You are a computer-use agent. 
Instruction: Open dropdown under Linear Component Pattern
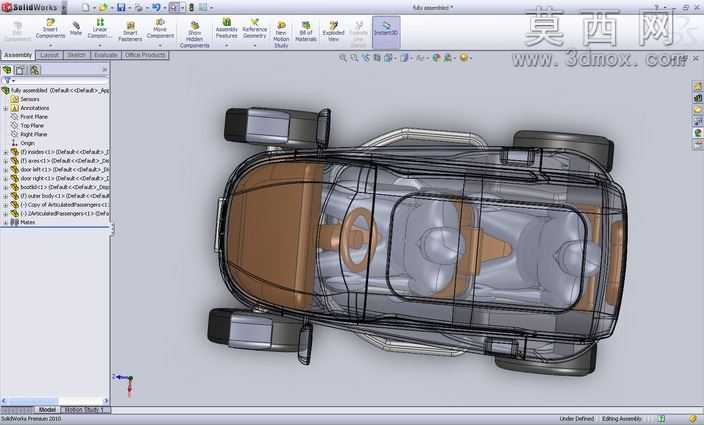tap(100, 45)
